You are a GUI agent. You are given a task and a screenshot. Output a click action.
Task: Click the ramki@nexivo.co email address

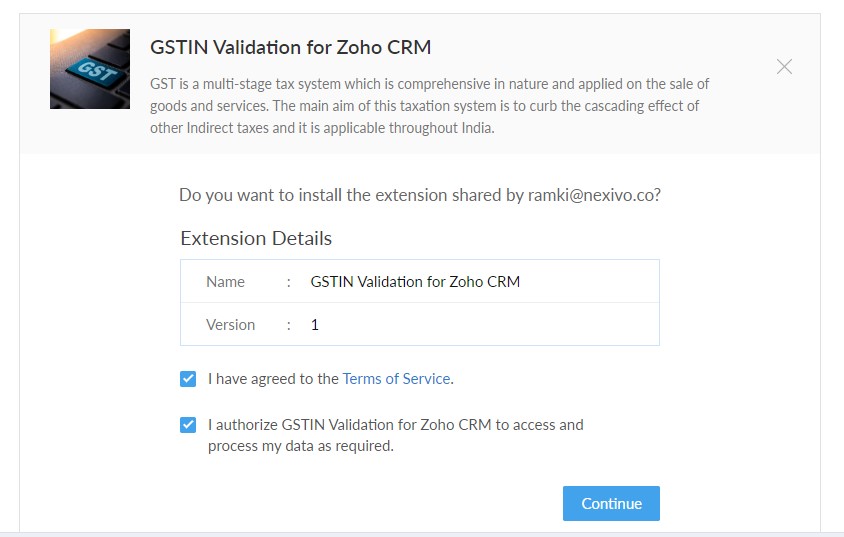tap(594, 195)
